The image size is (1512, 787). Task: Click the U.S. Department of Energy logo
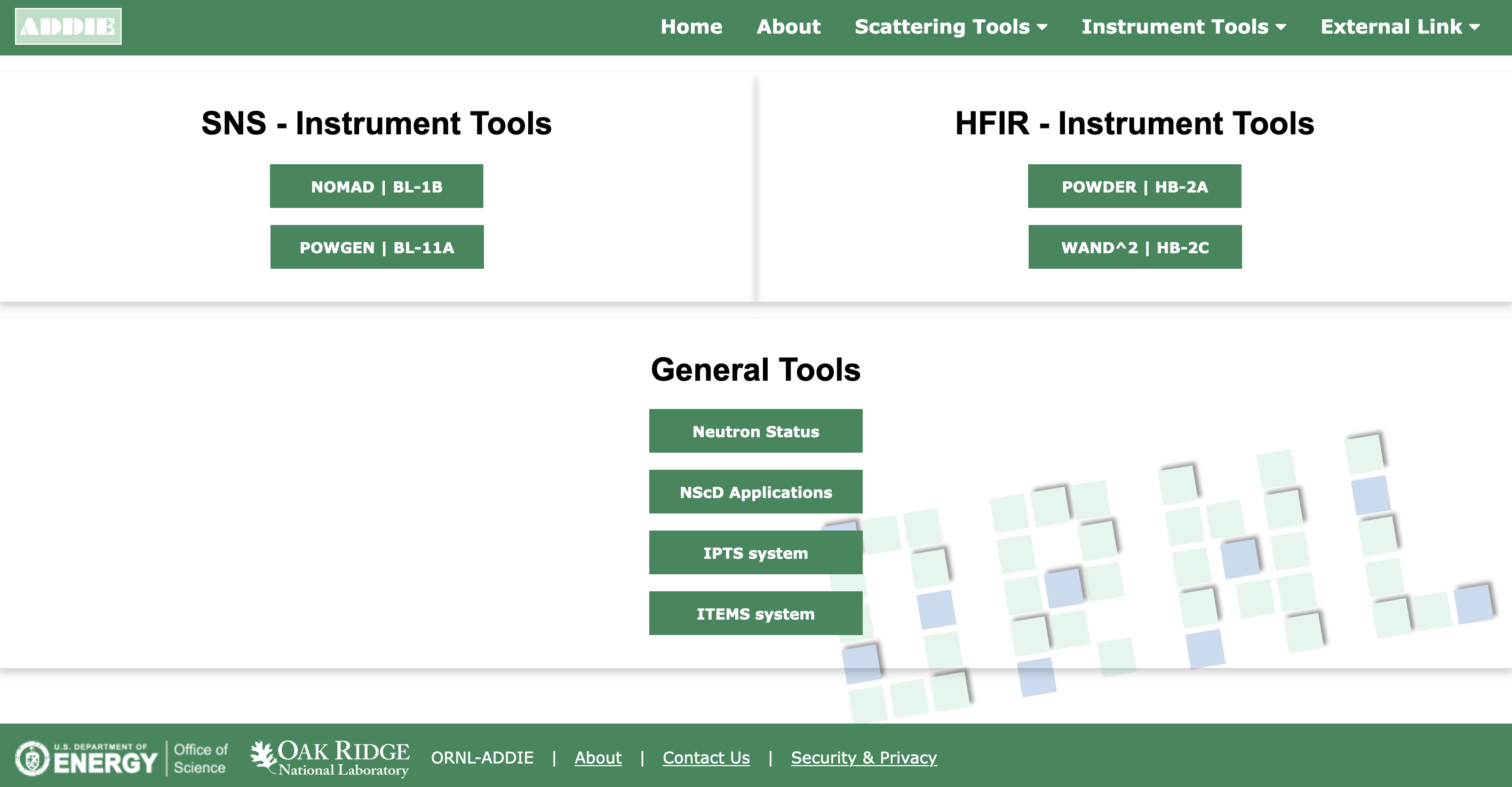pyautogui.click(x=121, y=758)
